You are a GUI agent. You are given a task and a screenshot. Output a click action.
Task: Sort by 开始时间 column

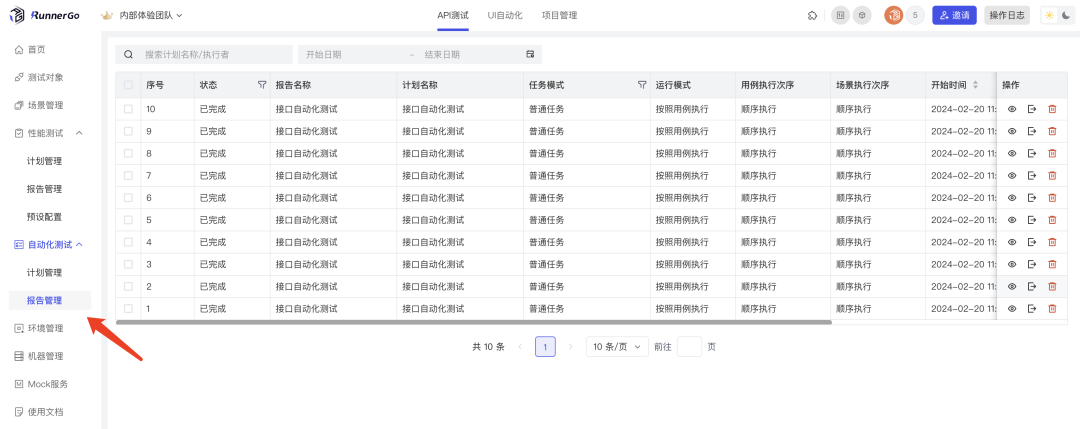pos(975,85)
